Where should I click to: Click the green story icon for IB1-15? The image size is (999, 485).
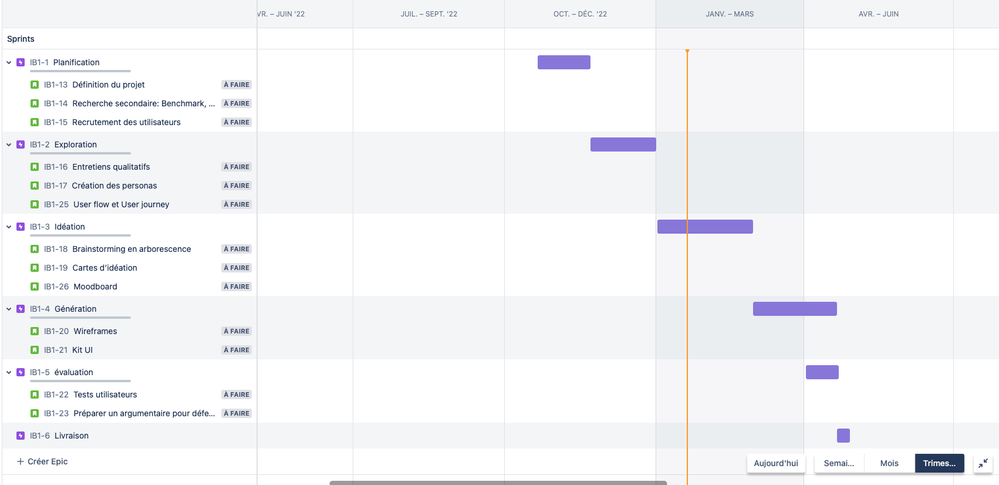click(34, 122)
